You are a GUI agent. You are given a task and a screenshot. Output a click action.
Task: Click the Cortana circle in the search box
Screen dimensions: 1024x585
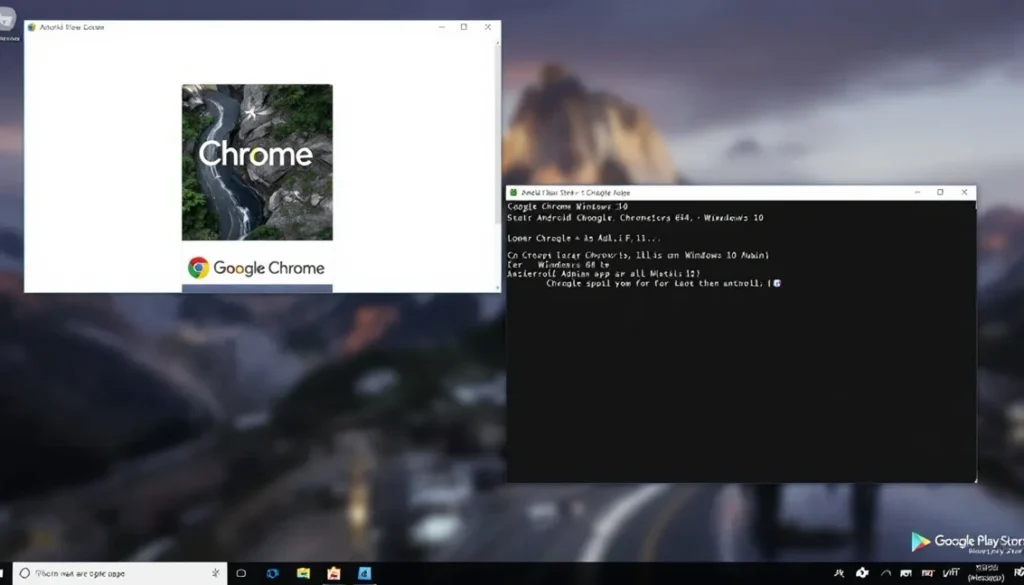coord(25,573)
